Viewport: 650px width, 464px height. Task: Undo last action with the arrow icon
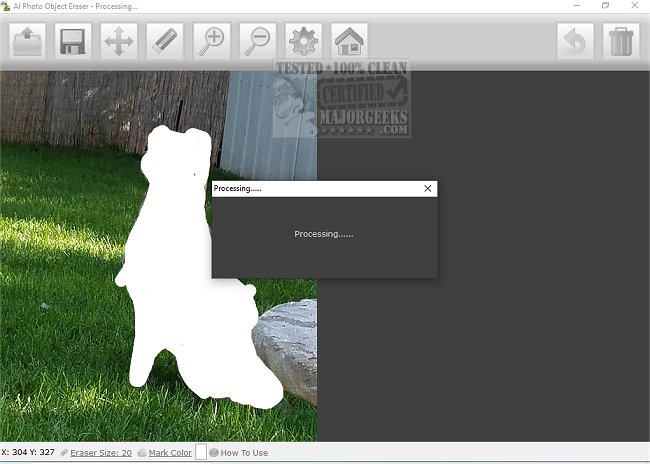coord(575,41)
